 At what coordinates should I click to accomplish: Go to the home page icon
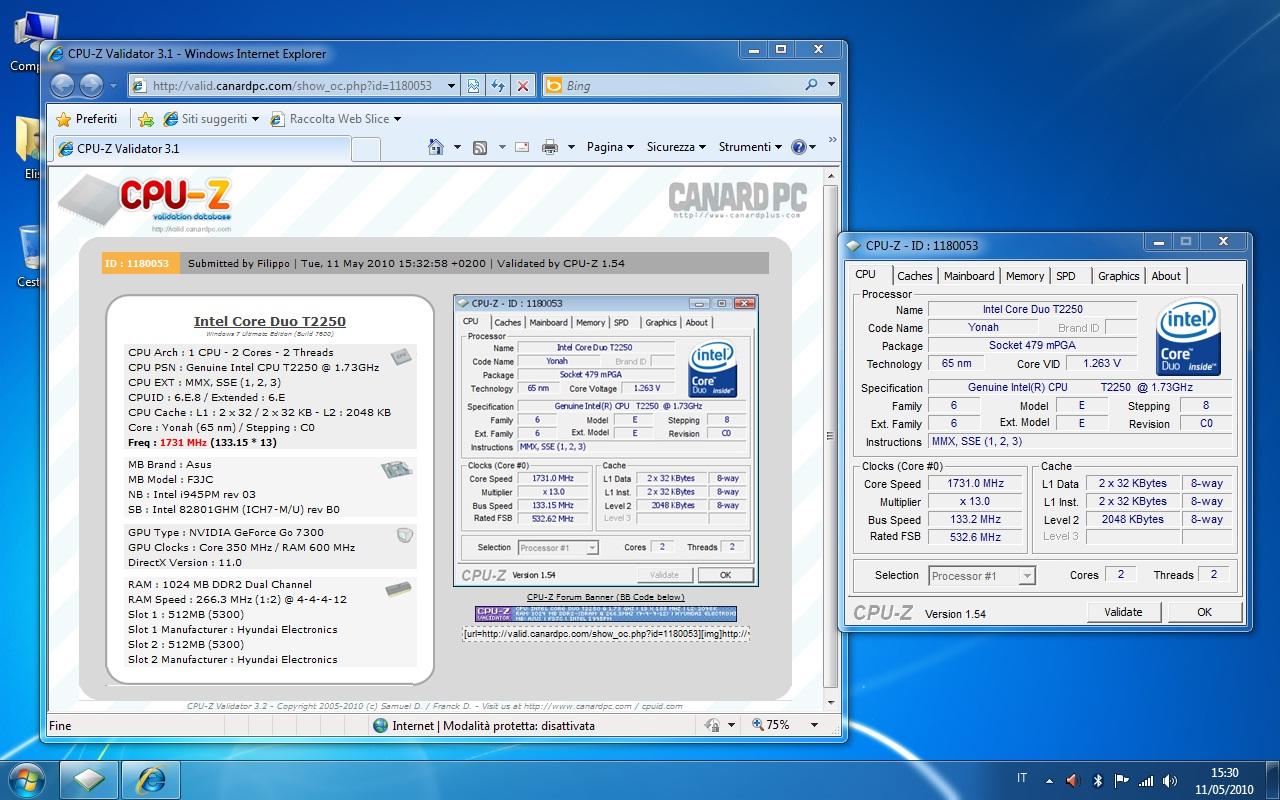435,147
